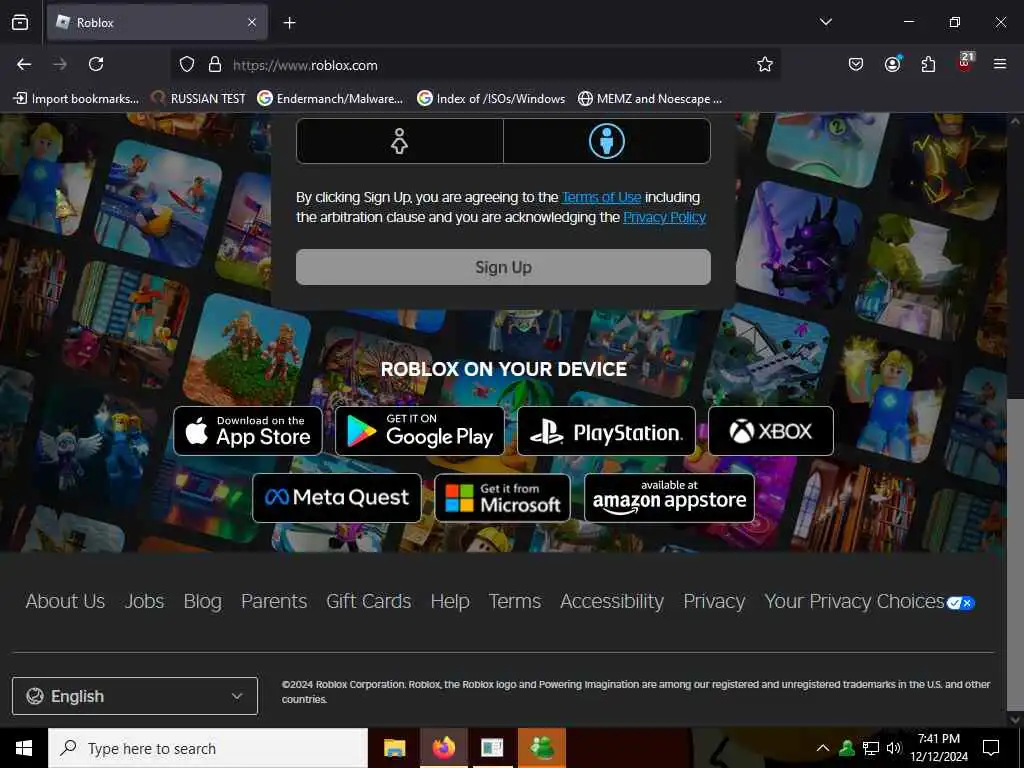The image size is (1024, 768).
Task: Open the PlayStation store badge
Action: (607, 431)
